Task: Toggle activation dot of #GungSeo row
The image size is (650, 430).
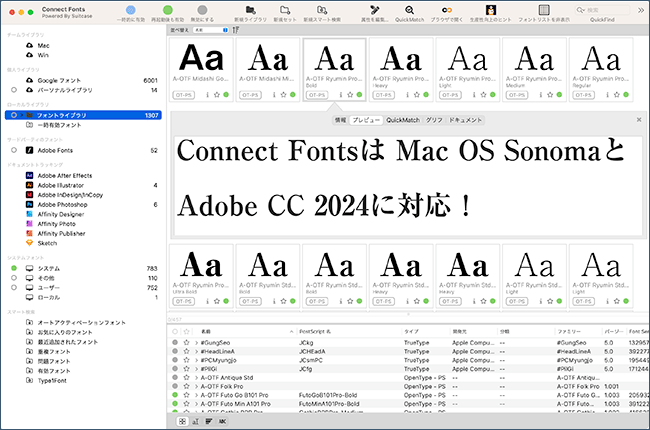Action: pyautogui.click(x=175, y=343)
